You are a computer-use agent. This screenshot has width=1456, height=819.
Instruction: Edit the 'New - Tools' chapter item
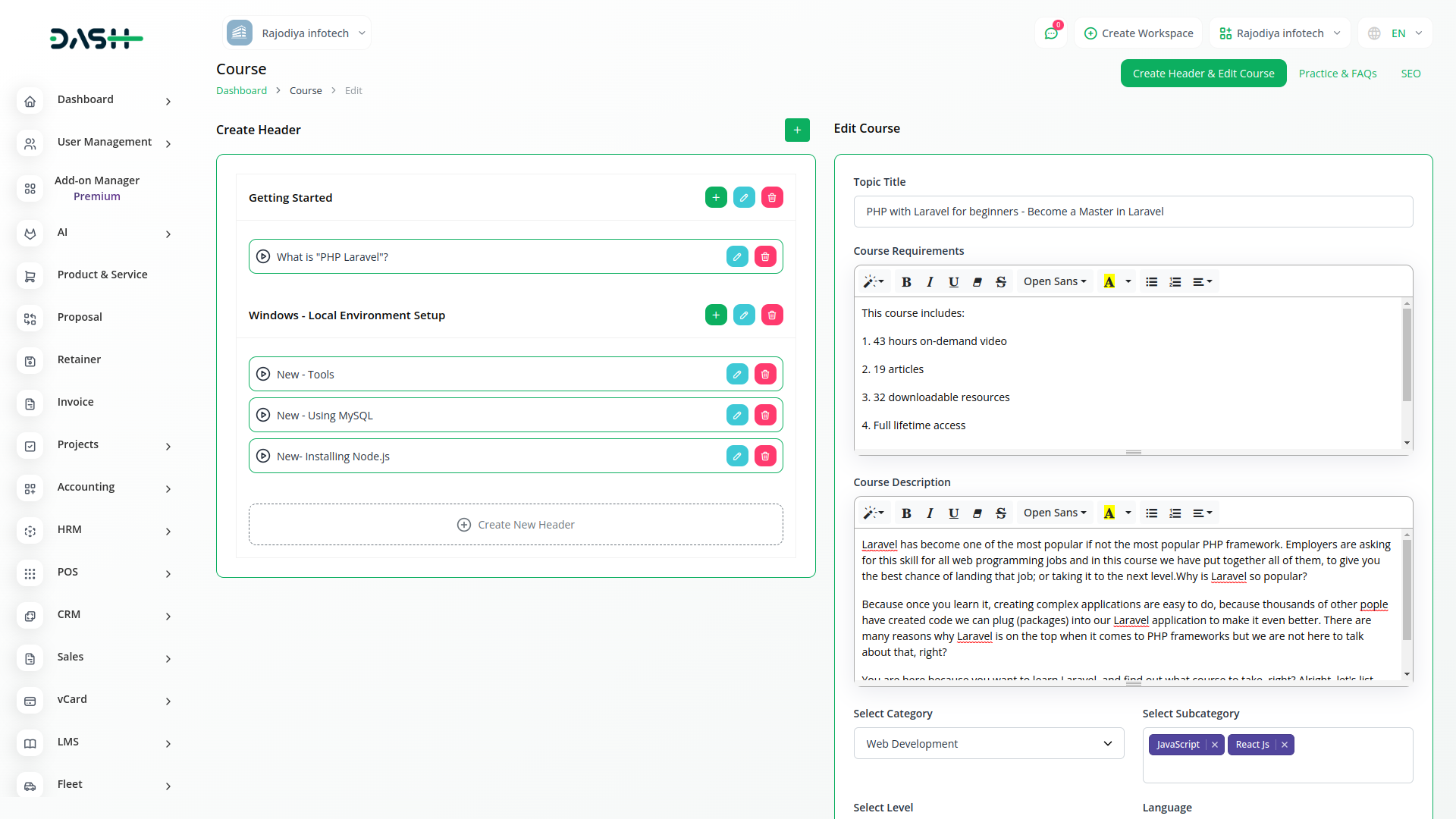point(736,374)
